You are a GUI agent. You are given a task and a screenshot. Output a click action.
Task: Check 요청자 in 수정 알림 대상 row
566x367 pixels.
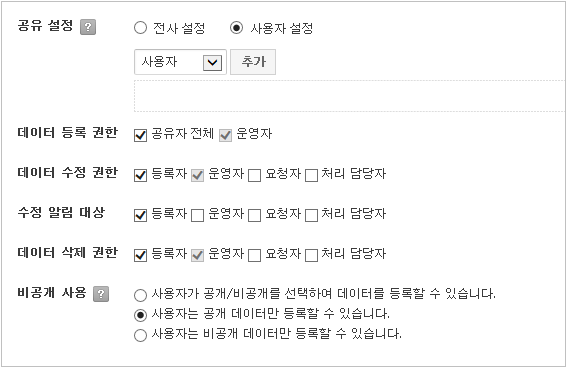[x=254, y=215]
